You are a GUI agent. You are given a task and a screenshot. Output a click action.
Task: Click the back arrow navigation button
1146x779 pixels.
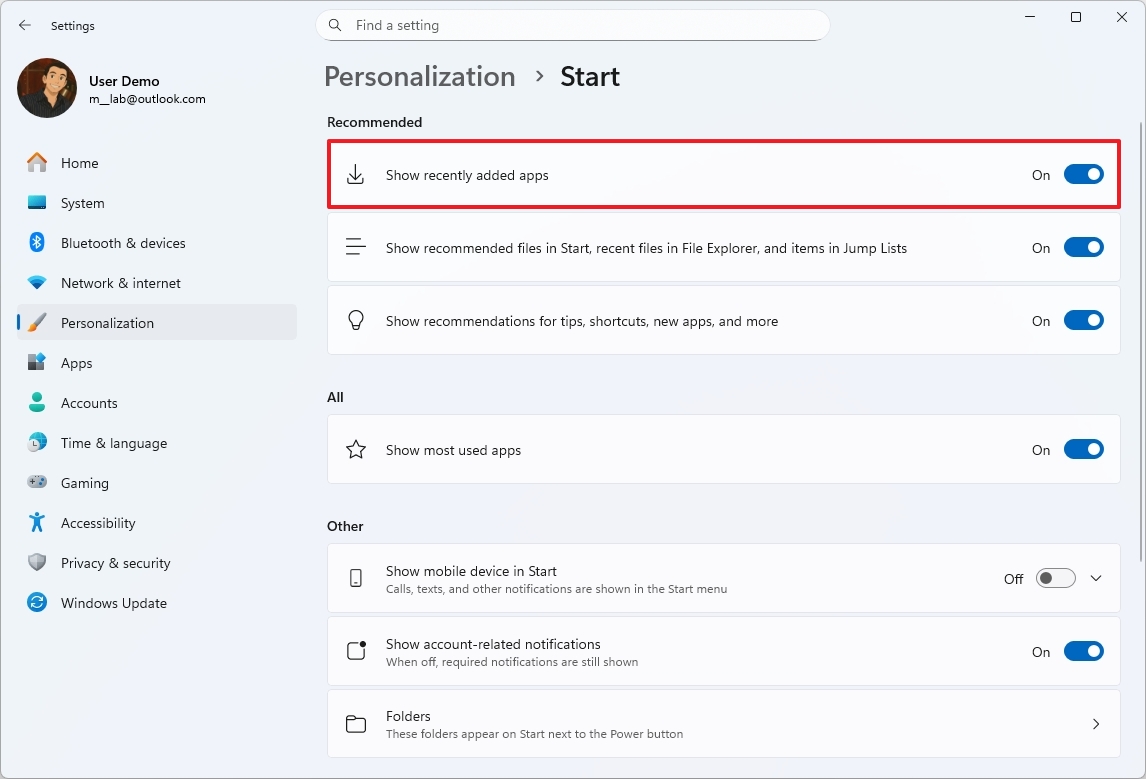[x=24, y=25]
